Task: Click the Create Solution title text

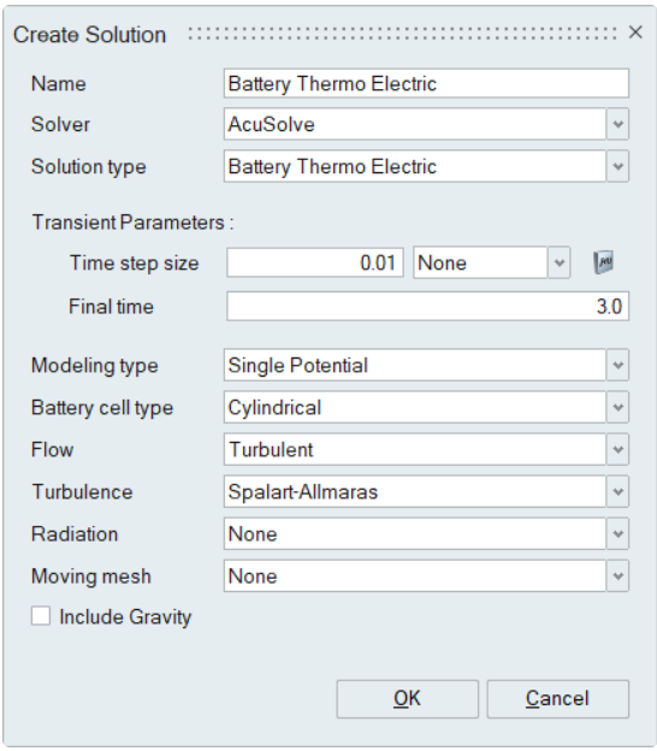Action: point(88,35)
